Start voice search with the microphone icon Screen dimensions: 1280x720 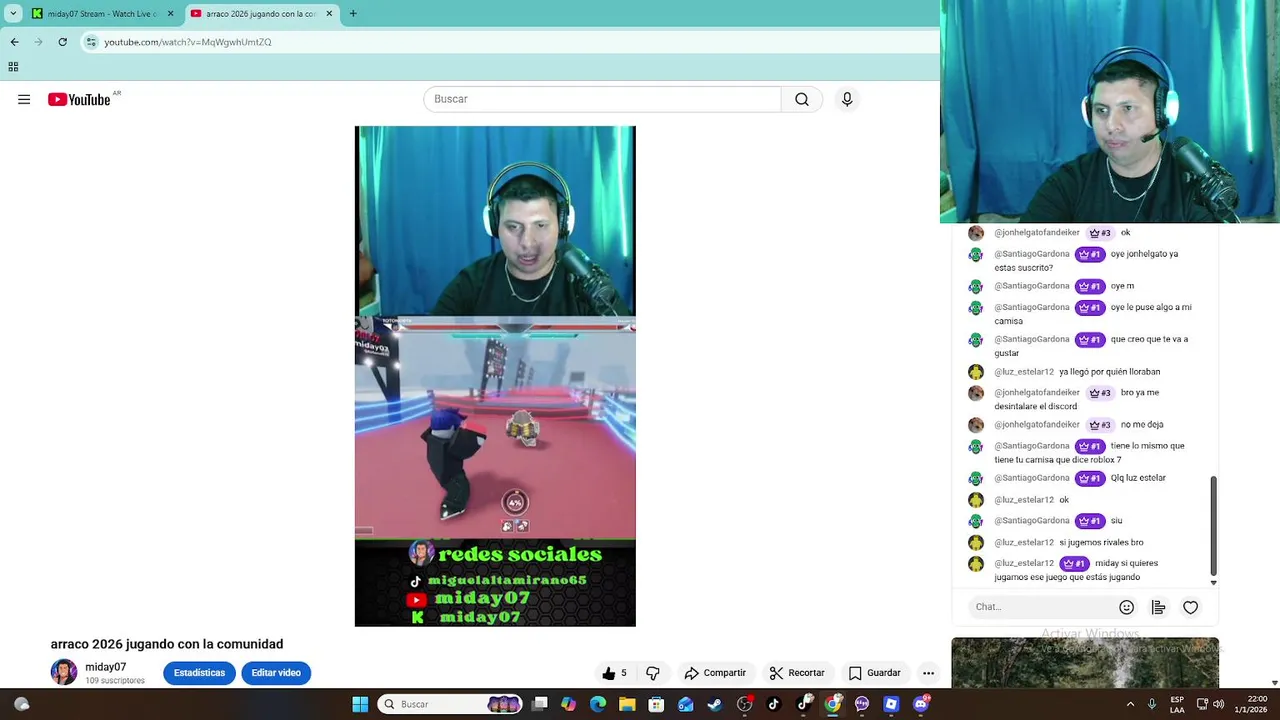(847, 99)
